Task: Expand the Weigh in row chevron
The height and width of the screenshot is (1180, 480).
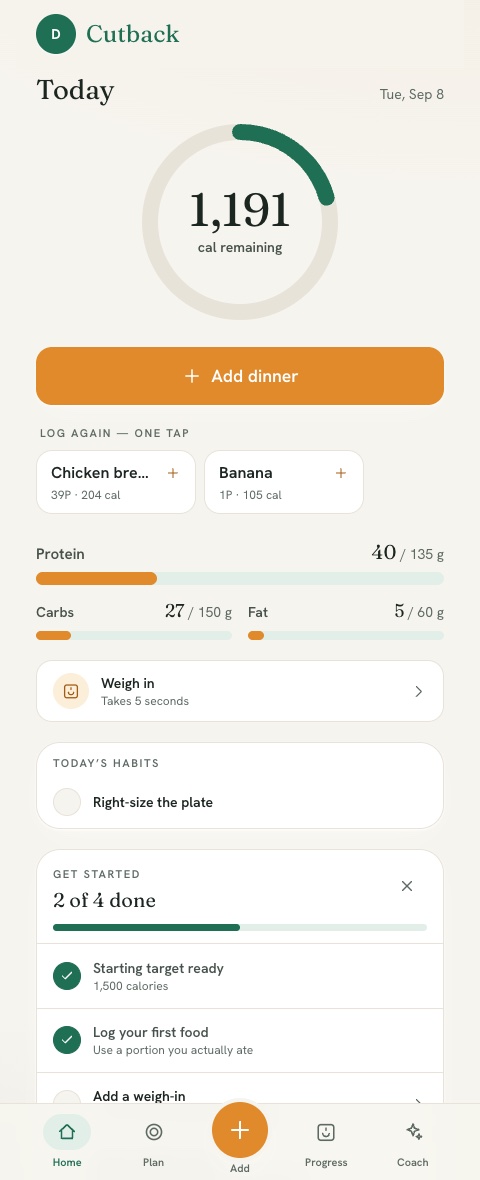Action: pyautogui.click(x=419, y=692)
